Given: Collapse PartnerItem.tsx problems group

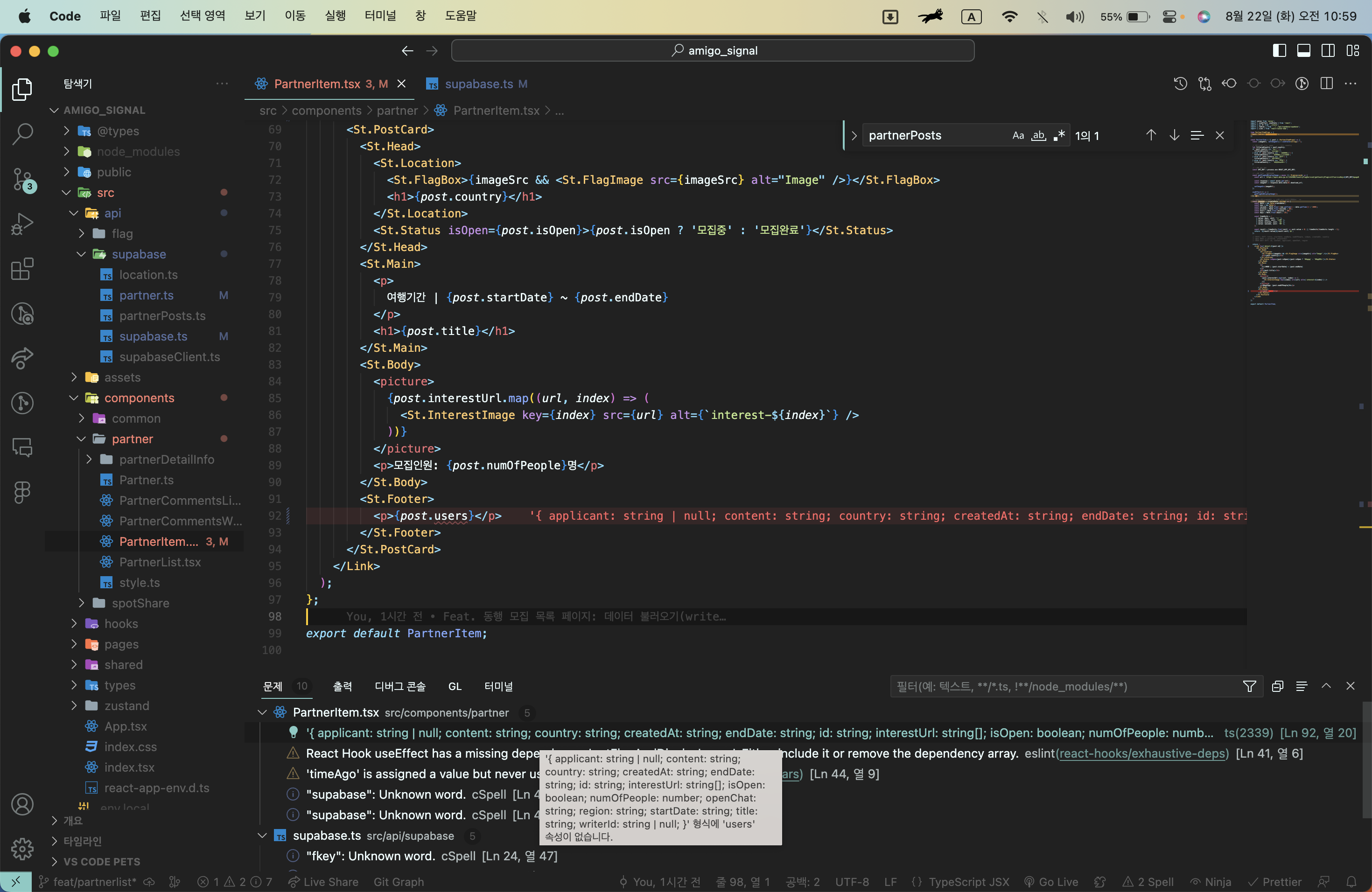Looking at the screenshot, I should tap(262, 712).
